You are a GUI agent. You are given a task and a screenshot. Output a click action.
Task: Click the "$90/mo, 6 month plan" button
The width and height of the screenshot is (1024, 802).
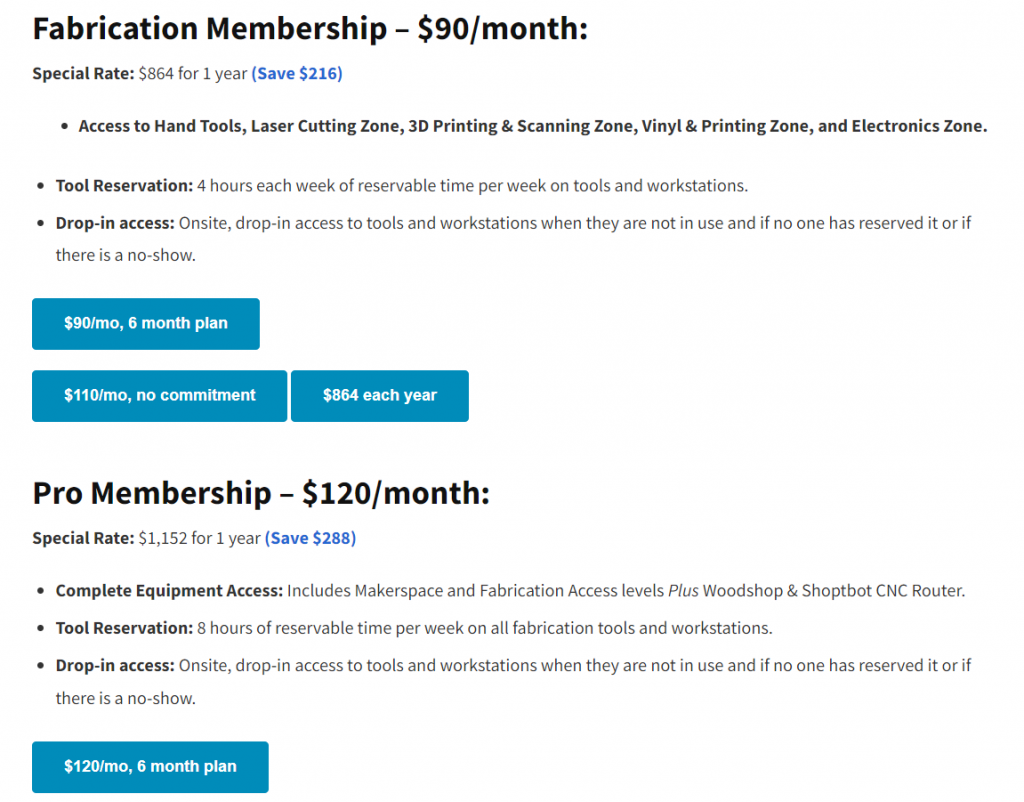(146, 324)
